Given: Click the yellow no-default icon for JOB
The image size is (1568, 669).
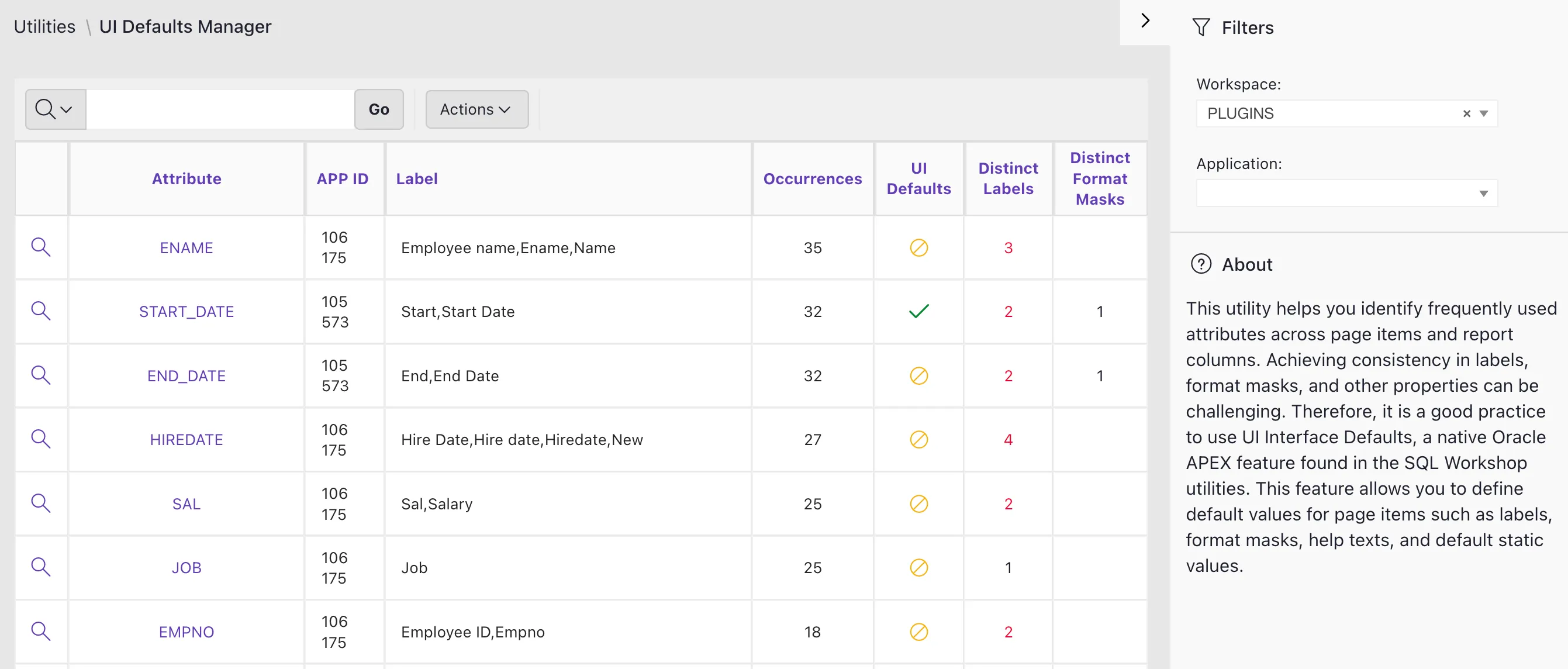Looking at the screenshot, I should point(918,567).
